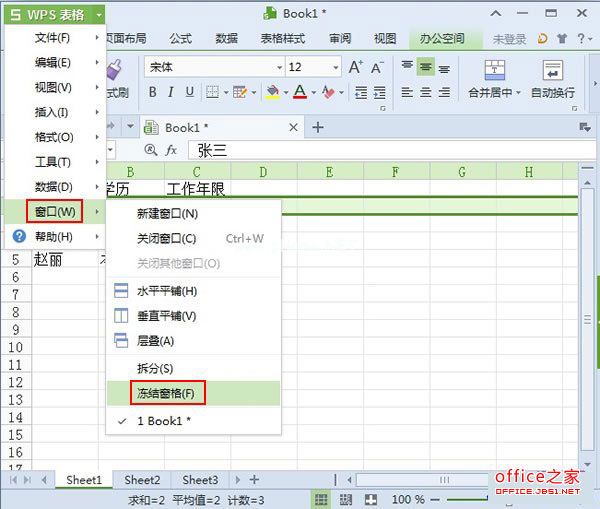Viewport: 600px width, 509px height.
Task: Click the zoom magnifier icon in formula bar
Action: pos(151,150)
